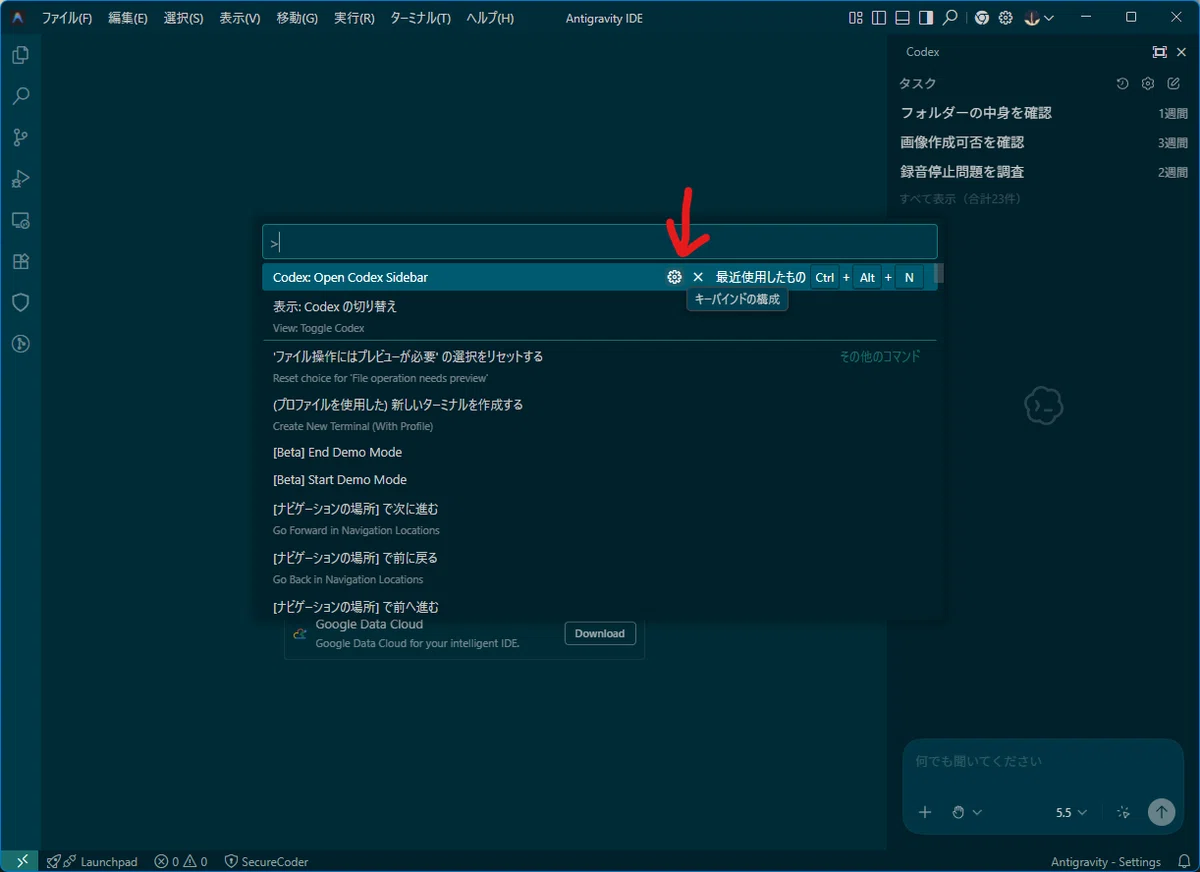Focus the 何でも聞いてください chat input
Viewport: 1200px width, 872px height.
1043,761
